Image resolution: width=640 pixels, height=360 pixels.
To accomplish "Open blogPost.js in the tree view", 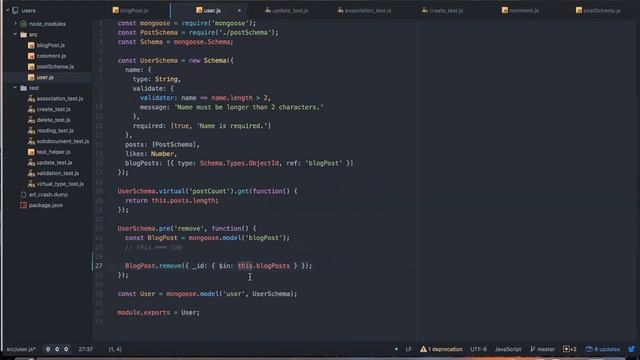I will pos(51,45).
